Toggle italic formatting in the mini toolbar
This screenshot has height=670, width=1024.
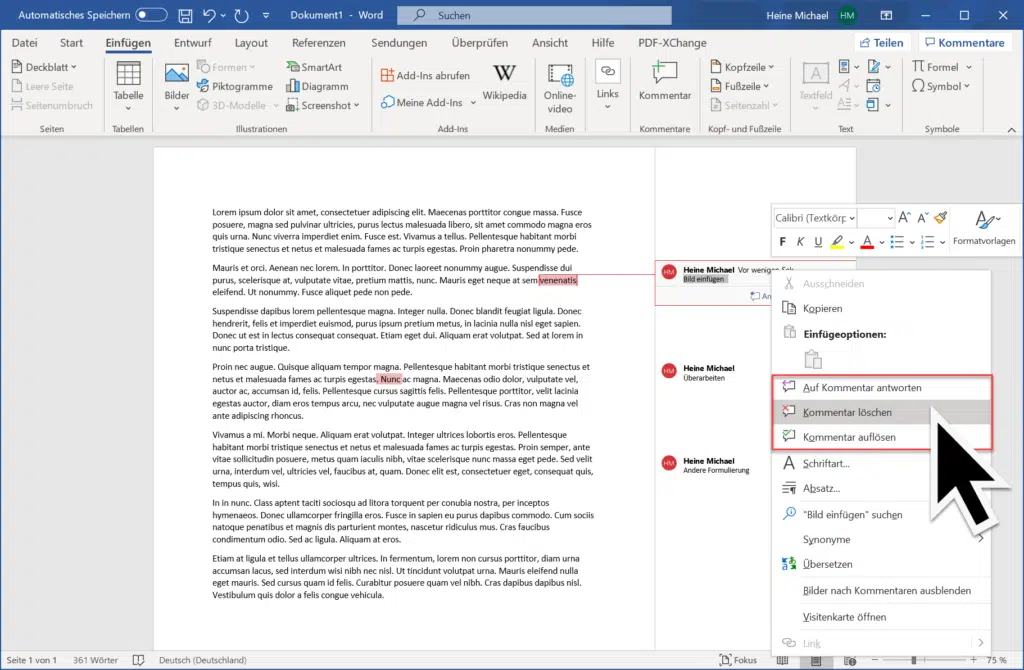[x=800, y=241]
